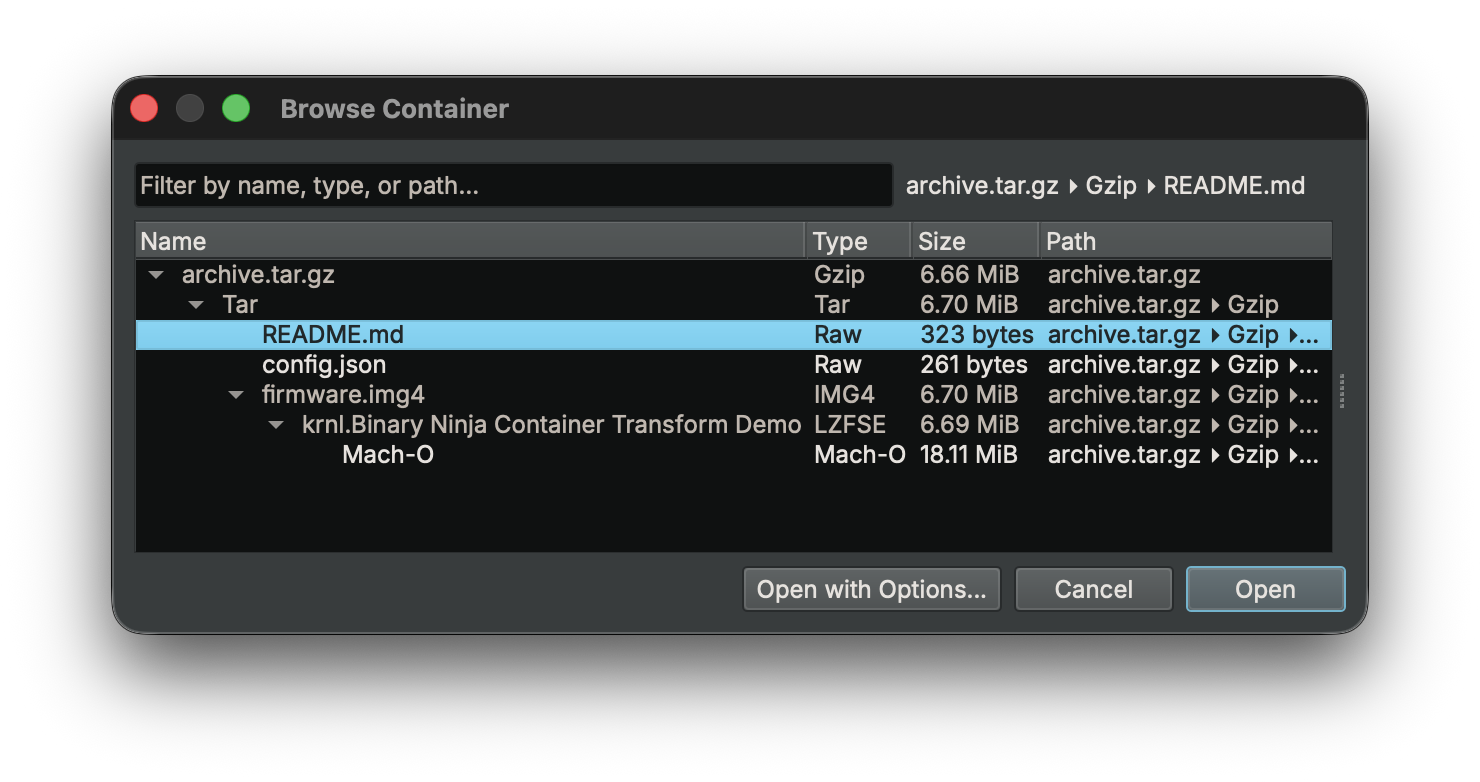This screenshot has width=1480, height=782.
Task: Collapse the Tar disclosure triangle
Action: point(195,304)
